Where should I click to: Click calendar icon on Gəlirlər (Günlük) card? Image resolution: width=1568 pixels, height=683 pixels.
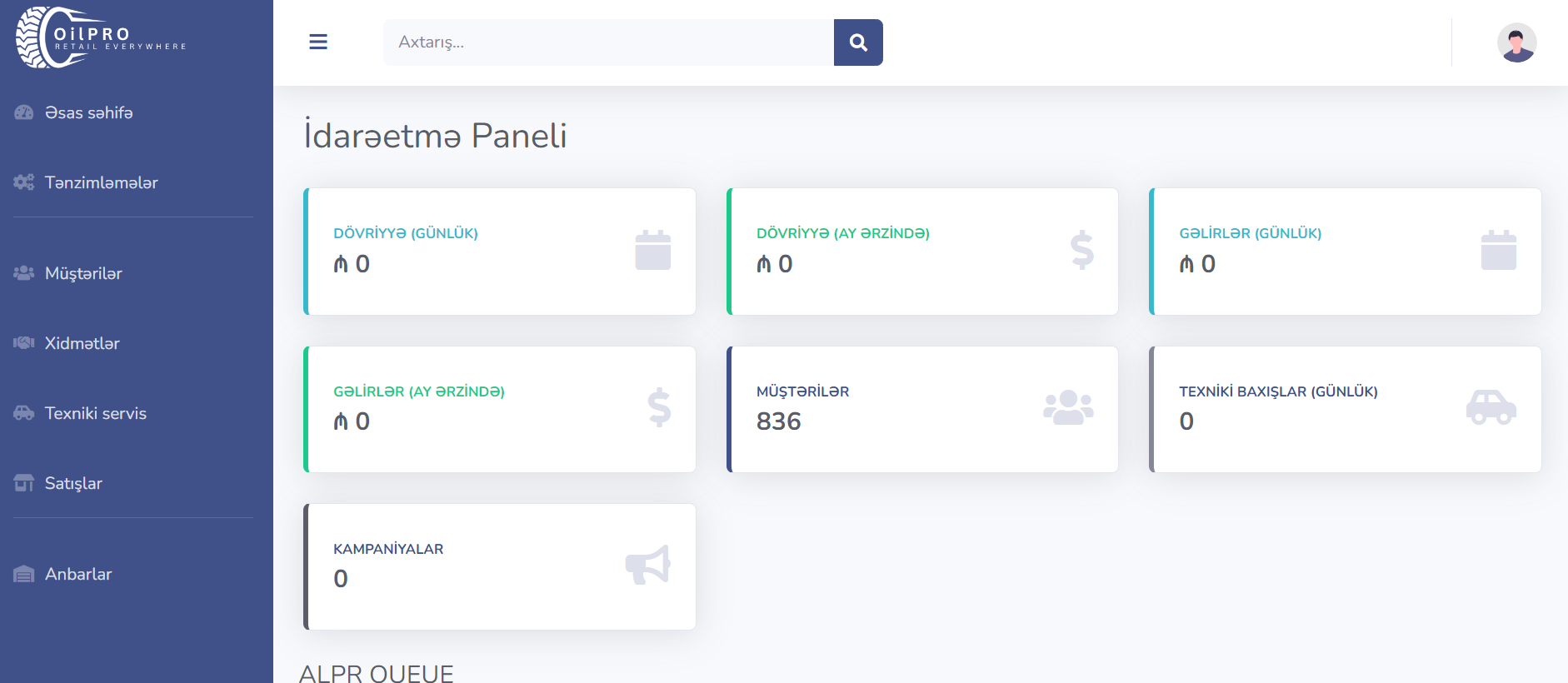click(1498, 250)
